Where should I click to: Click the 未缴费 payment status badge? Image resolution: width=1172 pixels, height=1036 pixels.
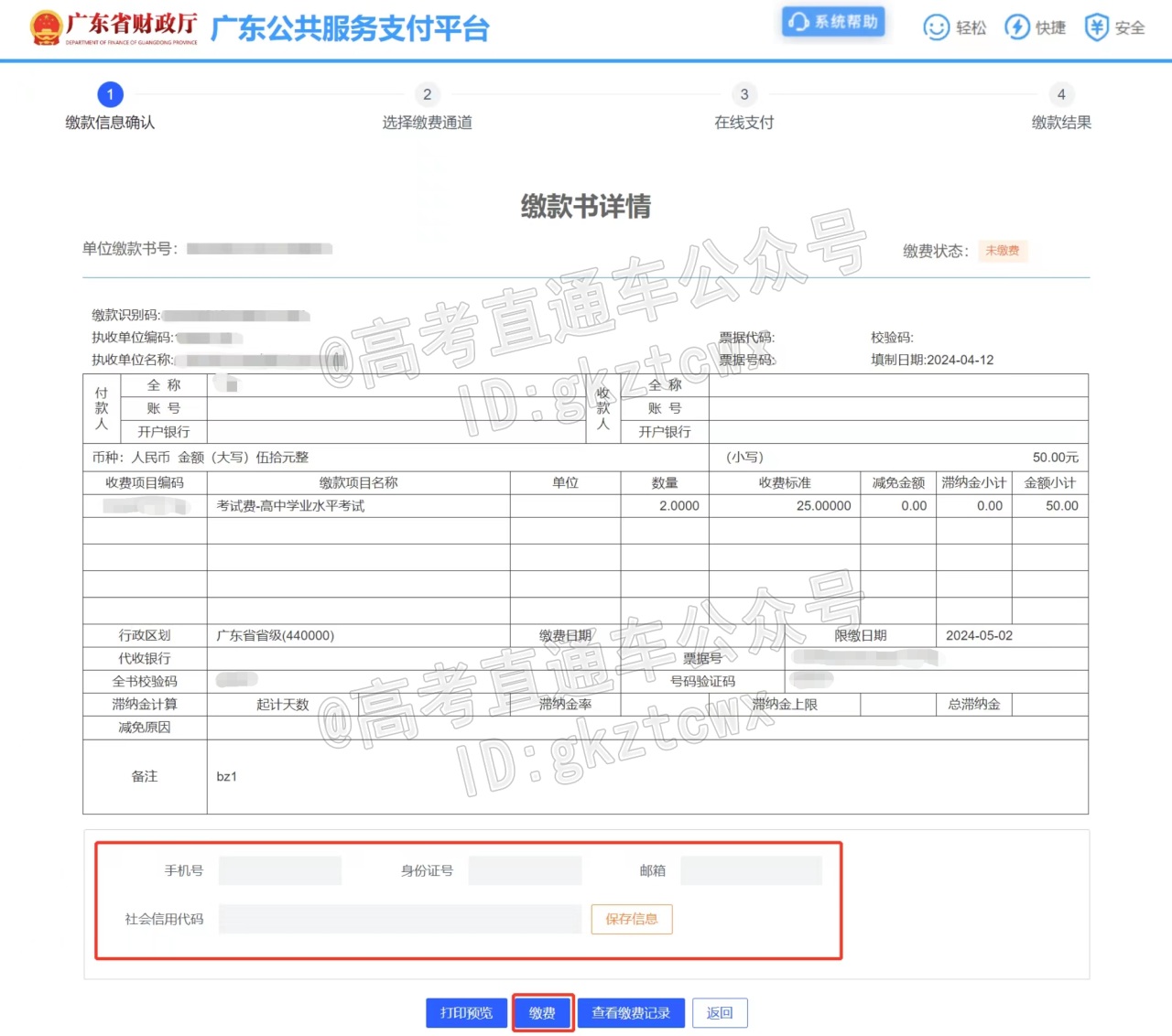[1003, 251]
